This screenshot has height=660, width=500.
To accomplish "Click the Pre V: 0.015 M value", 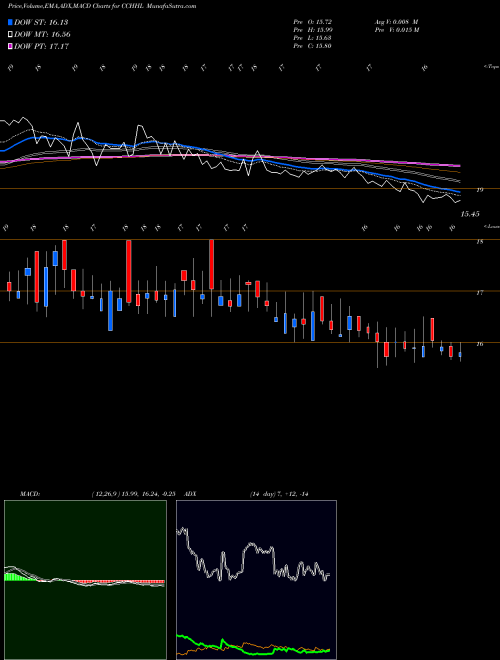I will point(396,30).
